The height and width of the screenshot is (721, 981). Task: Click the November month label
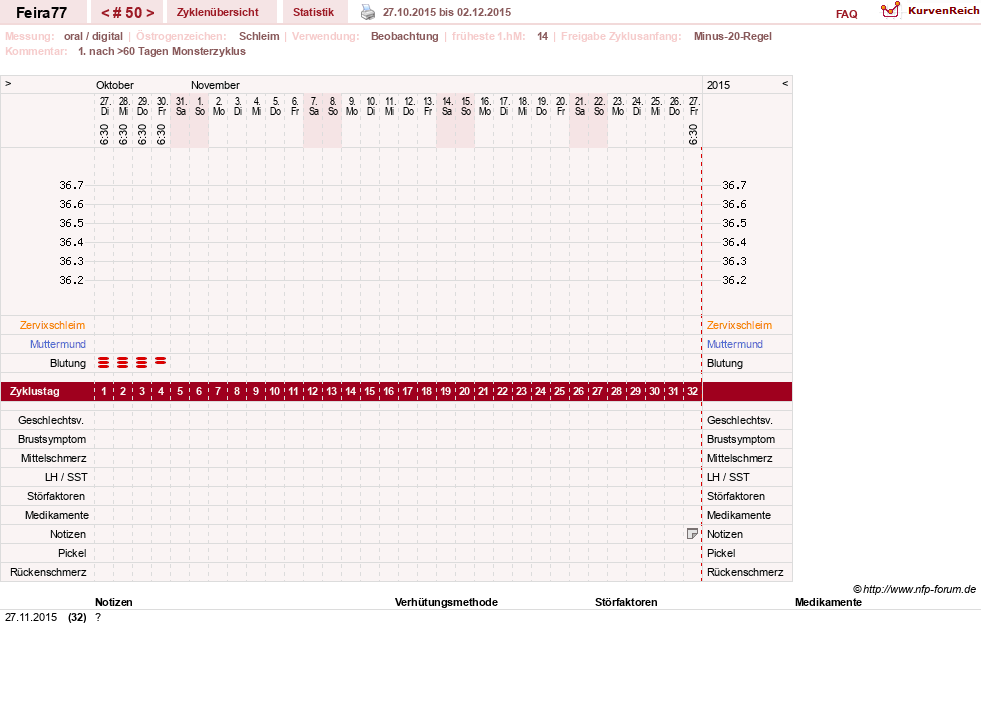tap(215, 85)
